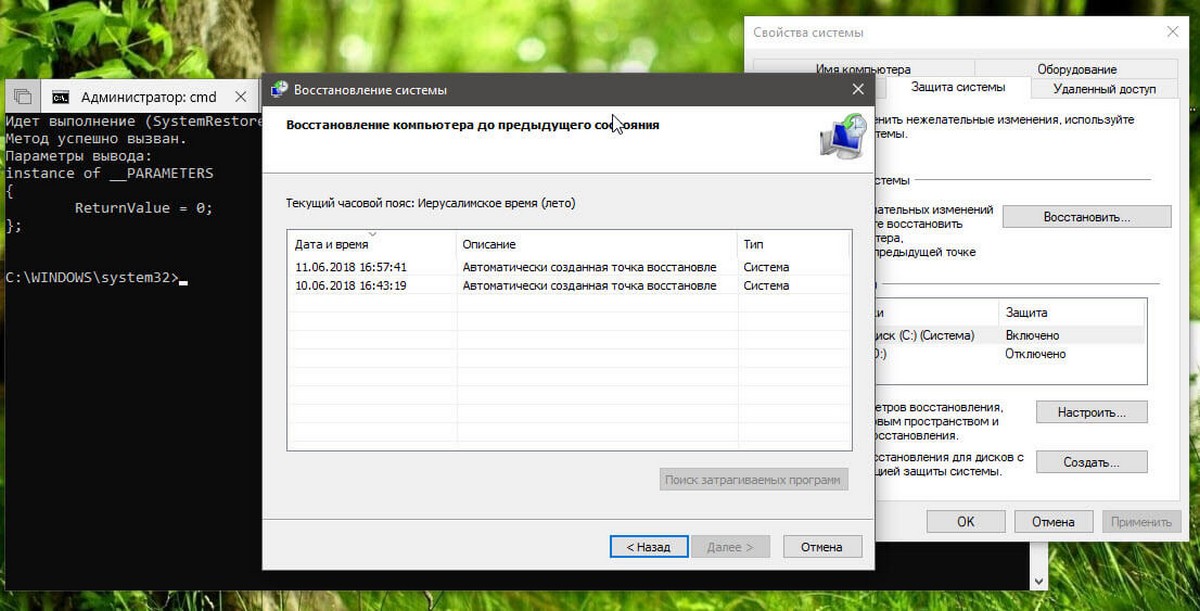Click the Далее > button
This screenshot has height=611, width=1200.
[x=731, y=547]
